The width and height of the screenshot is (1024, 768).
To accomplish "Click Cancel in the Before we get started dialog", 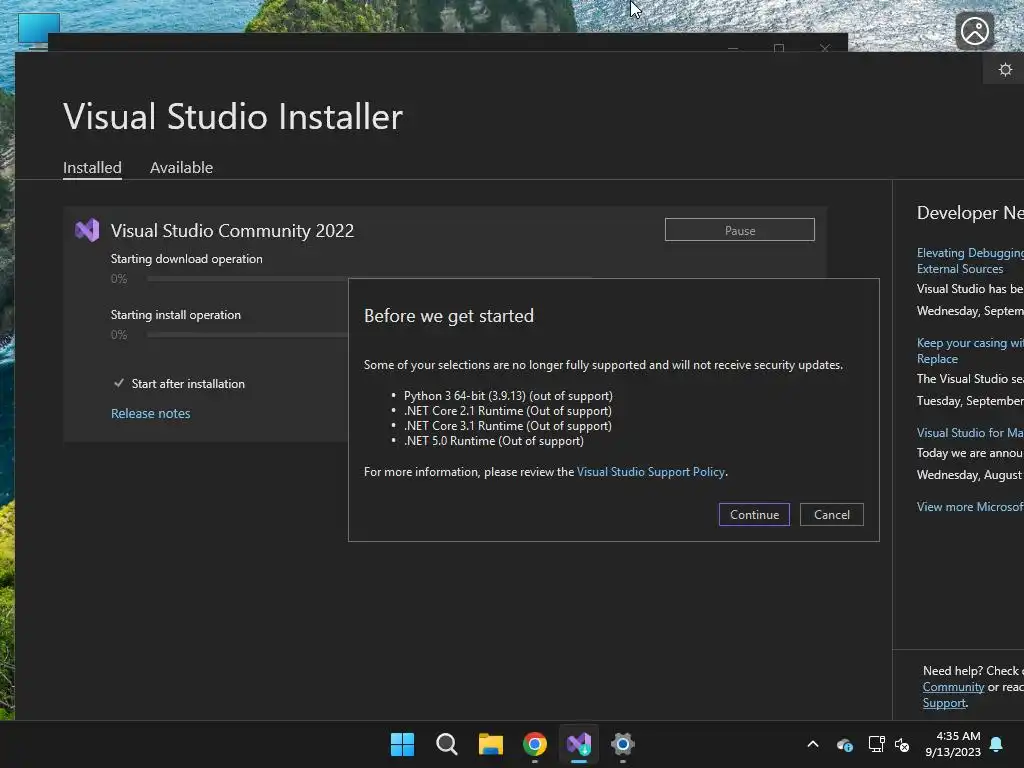I will coord(831,515).
